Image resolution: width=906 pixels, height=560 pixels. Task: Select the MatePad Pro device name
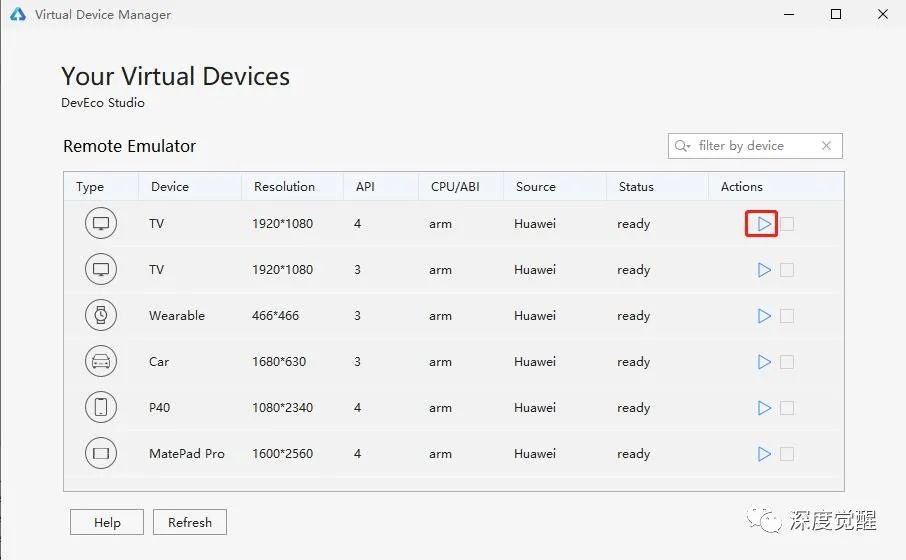pyautogui.click(x=187, y=454)
